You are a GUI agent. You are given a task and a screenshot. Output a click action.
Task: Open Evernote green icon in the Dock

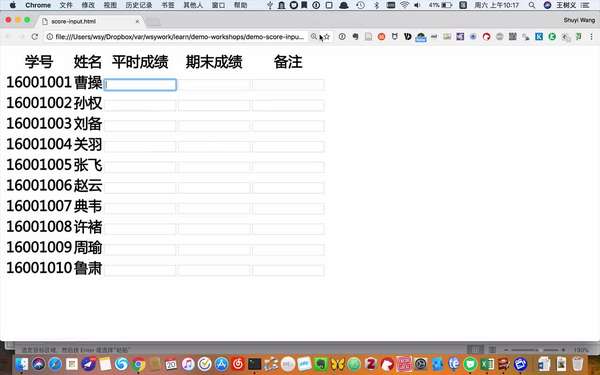[x=321, y=364]
